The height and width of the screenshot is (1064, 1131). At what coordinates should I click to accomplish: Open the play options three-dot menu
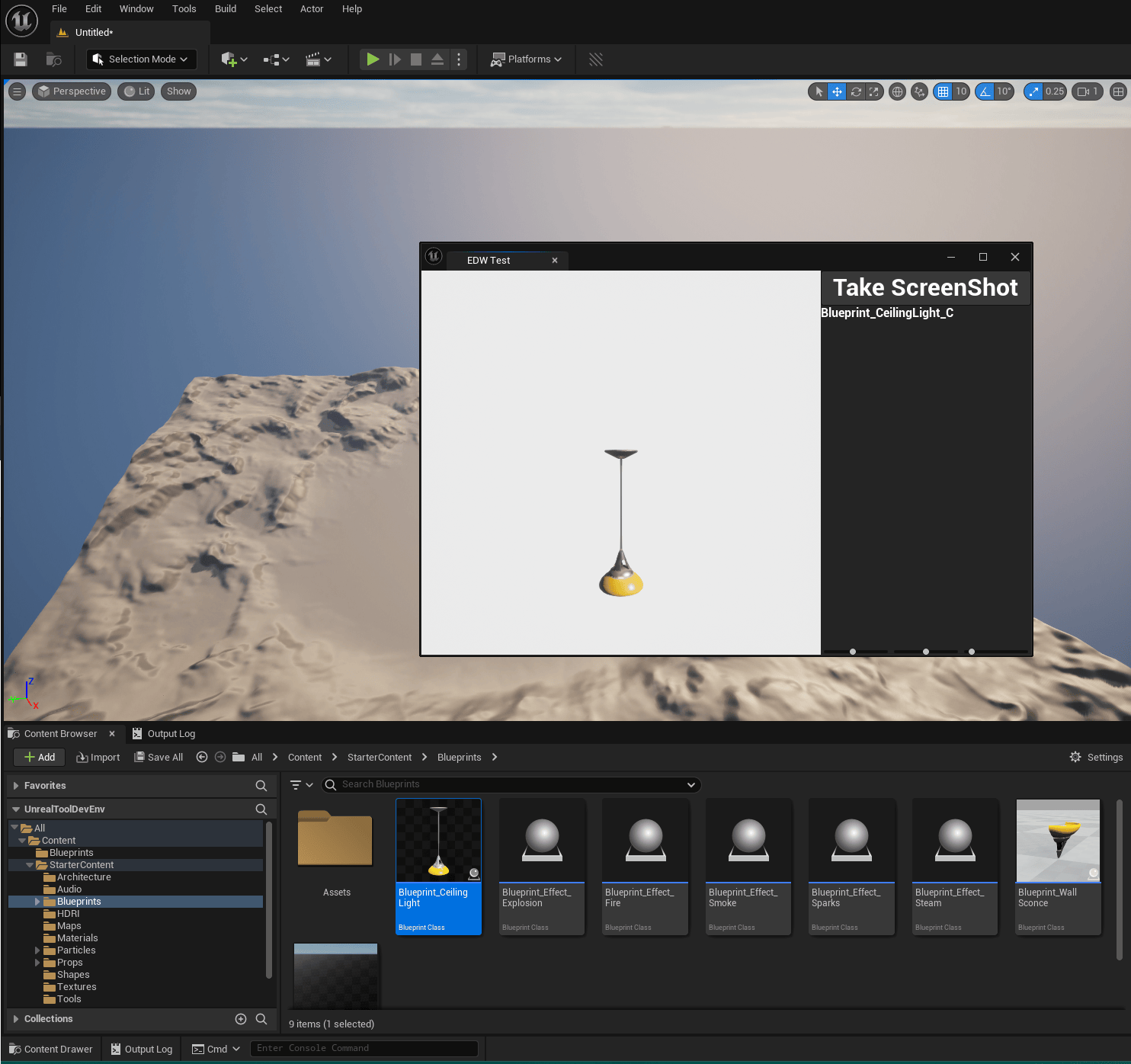tap(459, 59)
